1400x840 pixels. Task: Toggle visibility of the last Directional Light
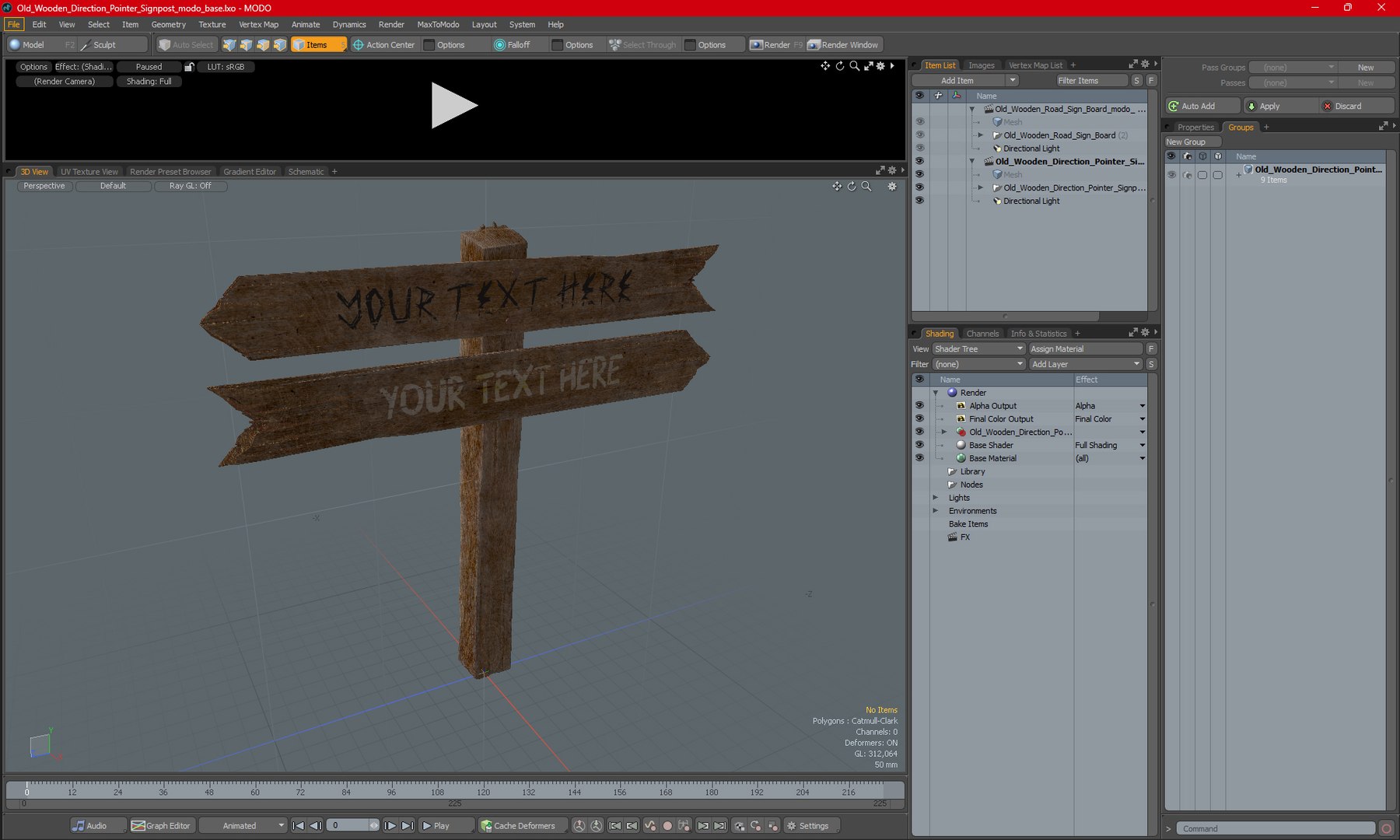click(x=919, y=201)
